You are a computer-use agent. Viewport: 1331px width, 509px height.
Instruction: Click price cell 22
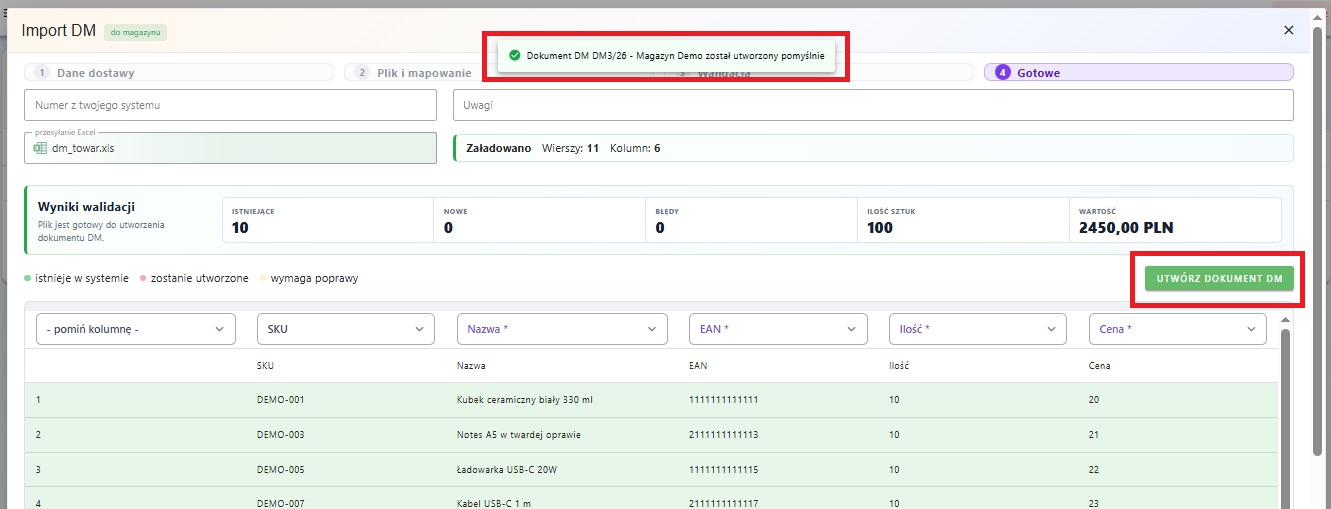pos(1094,469)
